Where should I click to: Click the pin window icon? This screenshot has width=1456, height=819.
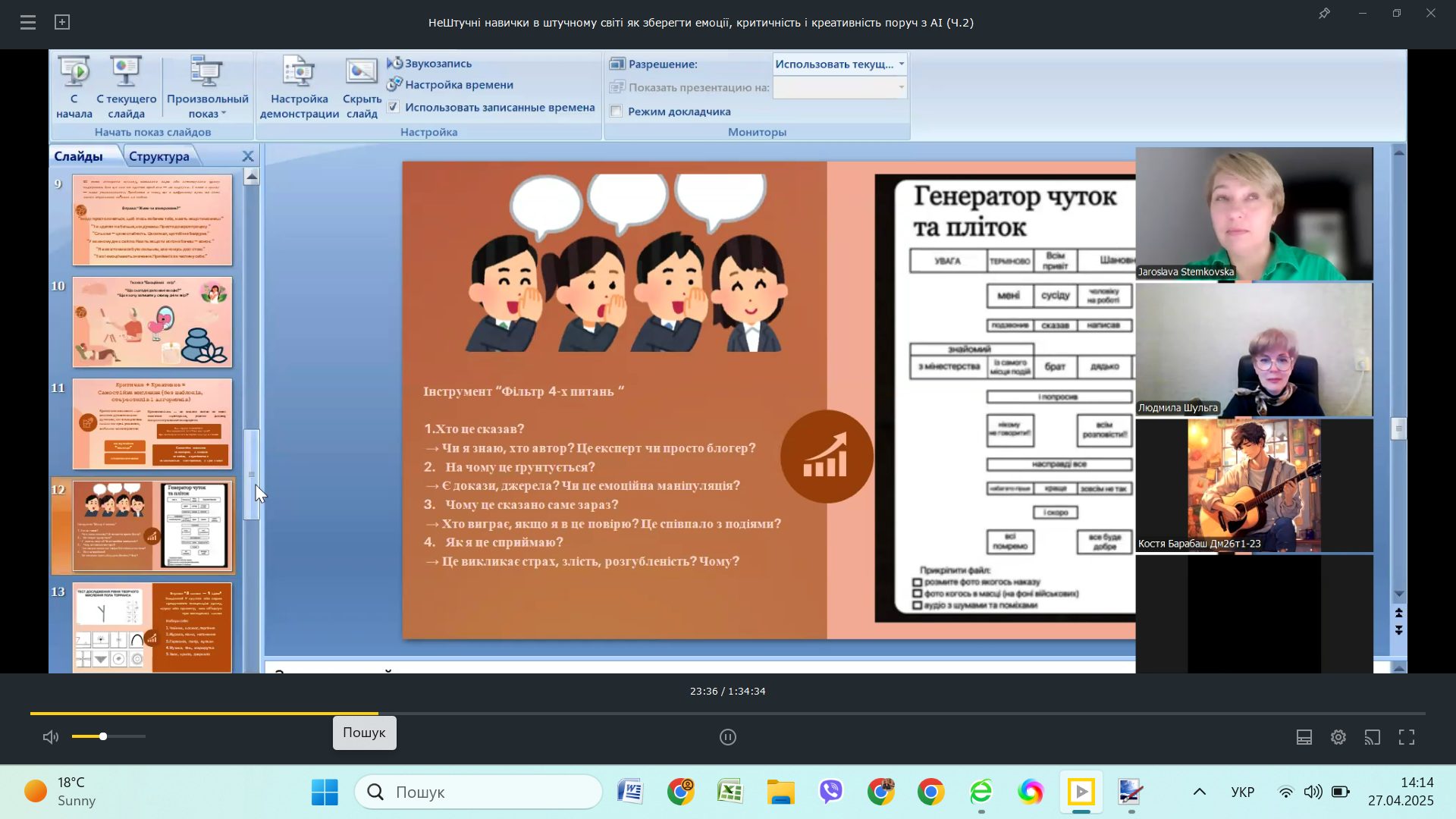[x=1324, y=14]
